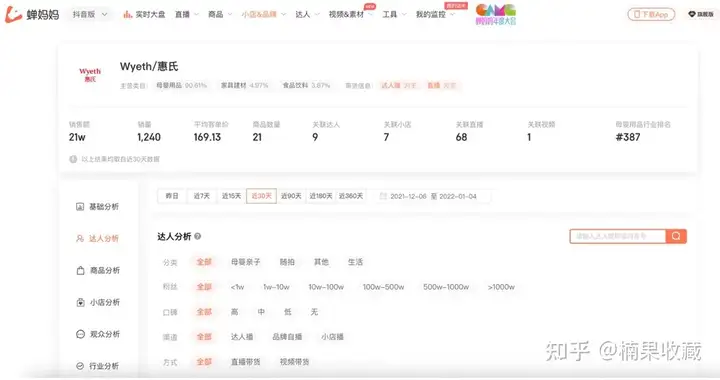
Task: Select the 近360天 time range
Action: [x=351, y=196]
